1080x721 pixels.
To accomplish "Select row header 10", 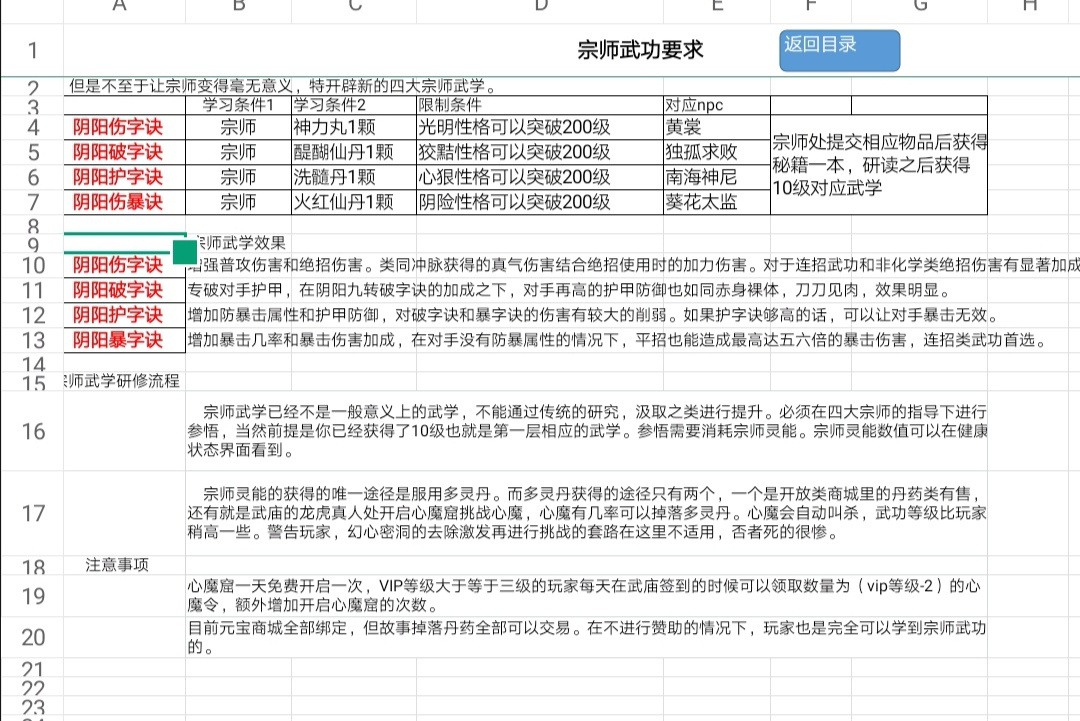I will tap(32, 266).
